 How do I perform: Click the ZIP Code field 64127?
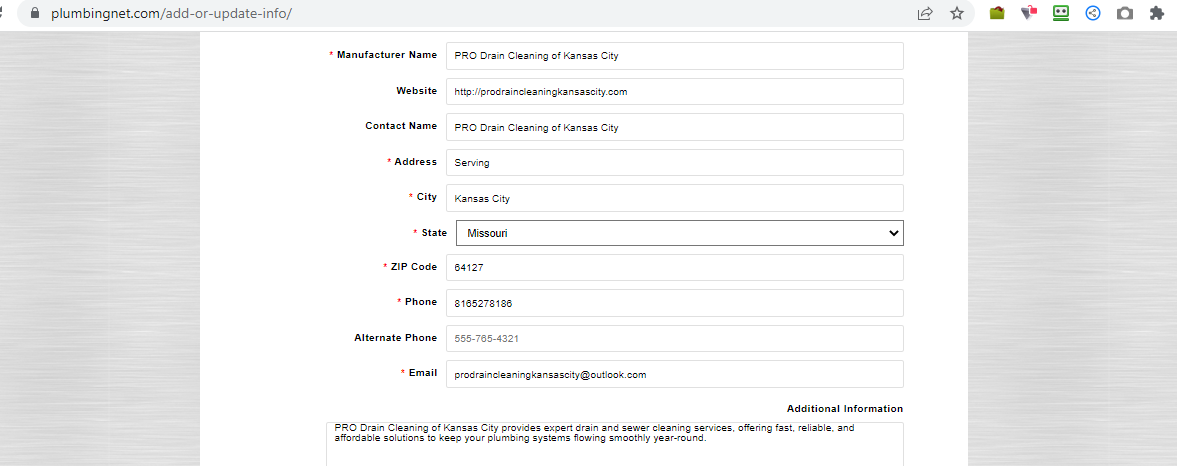click(x=675, y=267)
